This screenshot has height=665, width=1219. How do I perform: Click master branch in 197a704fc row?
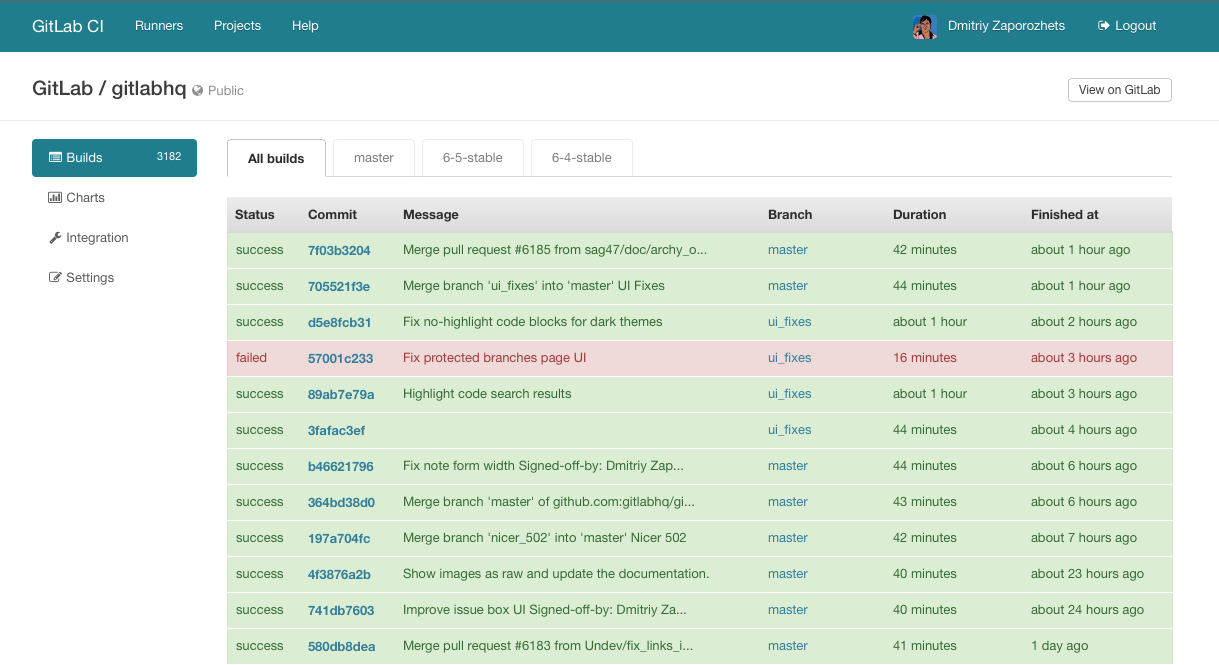pyautogui.click(x=787, y=538)
